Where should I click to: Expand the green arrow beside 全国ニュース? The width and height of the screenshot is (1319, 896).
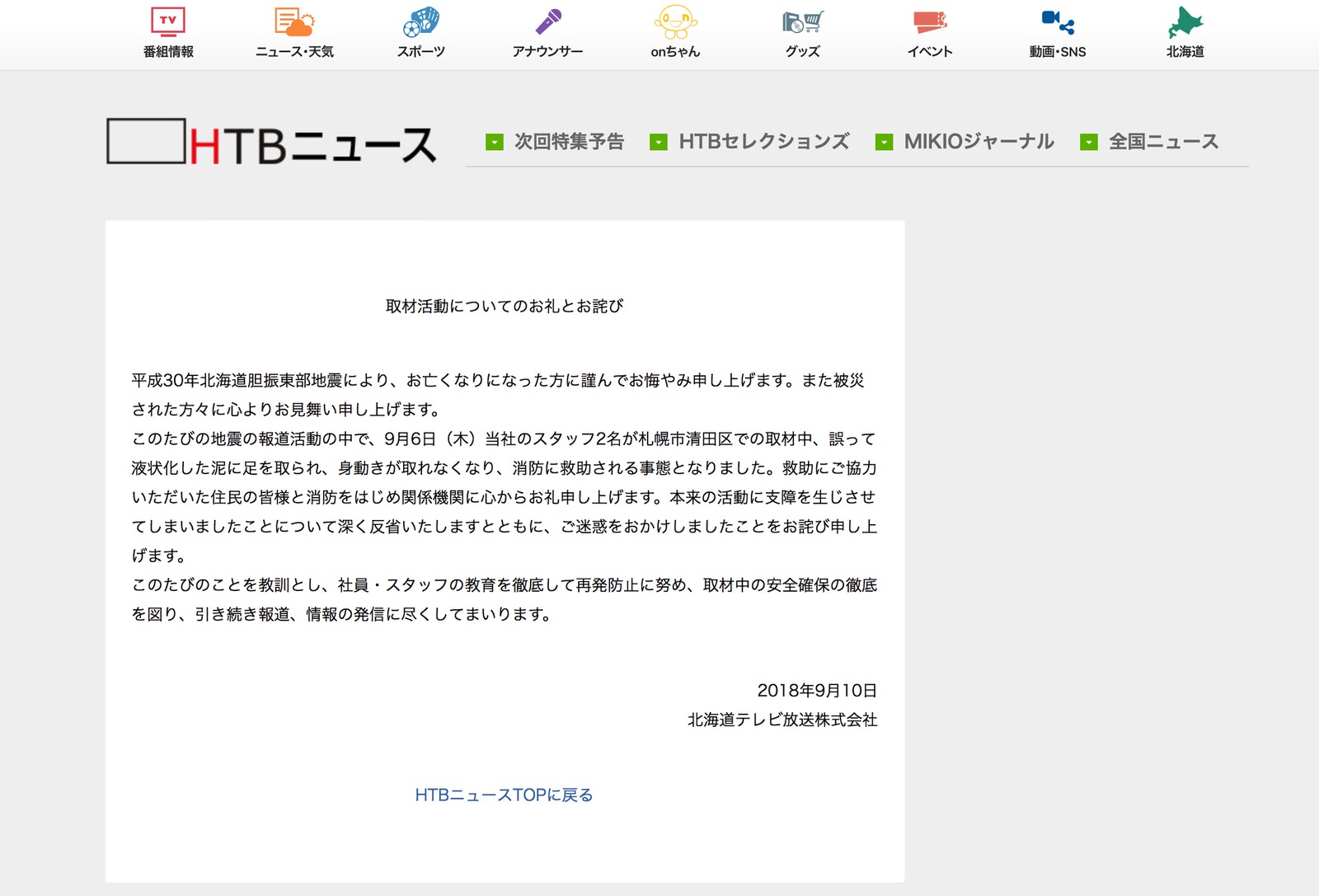coord(1089,142)
